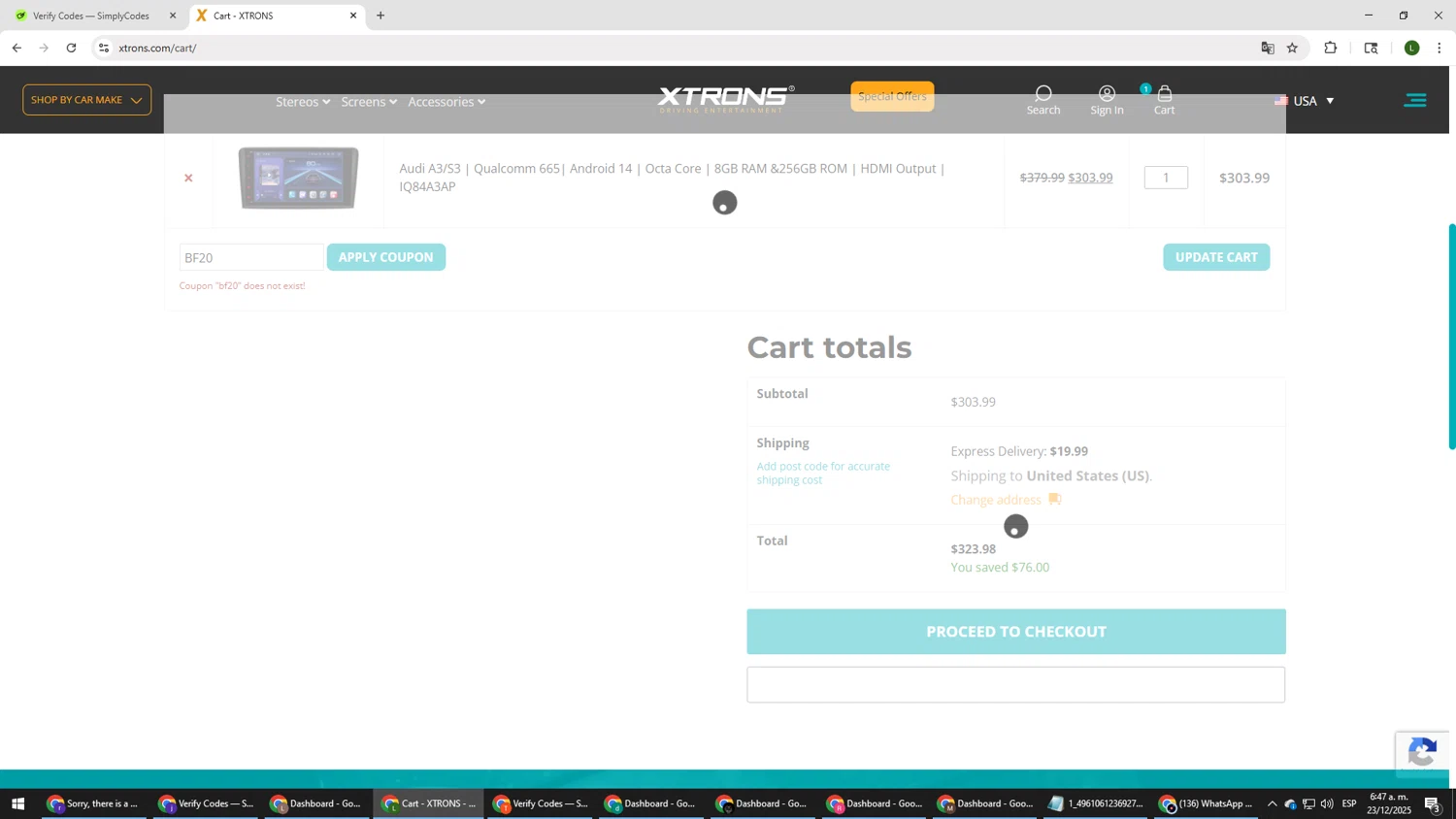1456x819 pixels.
Task: View site information icon in address bar
Action: [x=104, y=48]
